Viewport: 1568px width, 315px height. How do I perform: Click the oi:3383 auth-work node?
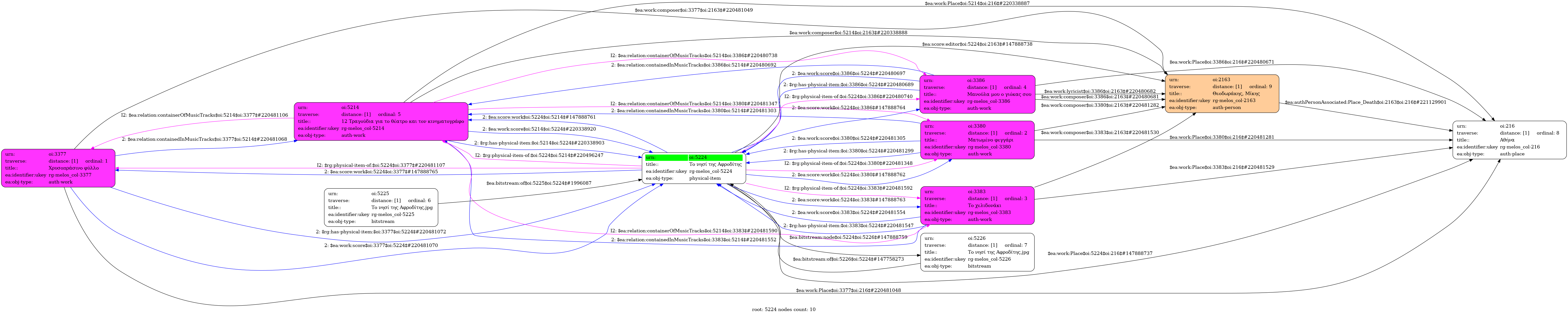[978, 205]
